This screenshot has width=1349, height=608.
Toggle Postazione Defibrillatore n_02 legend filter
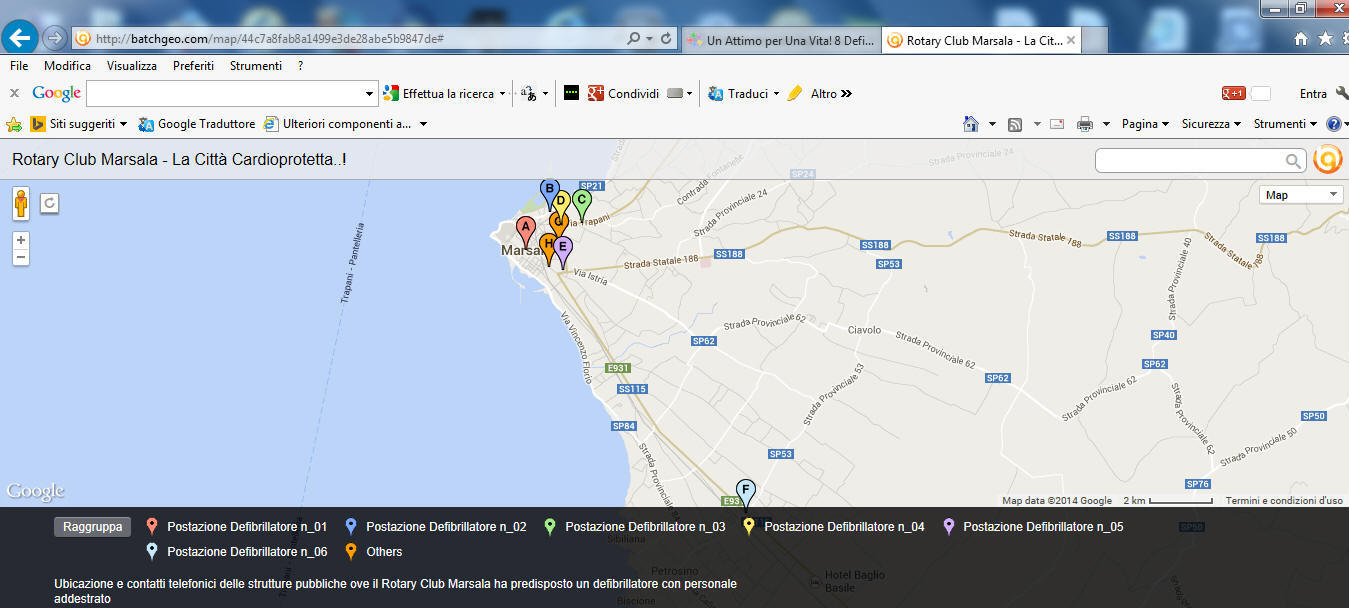click(436, 527)
